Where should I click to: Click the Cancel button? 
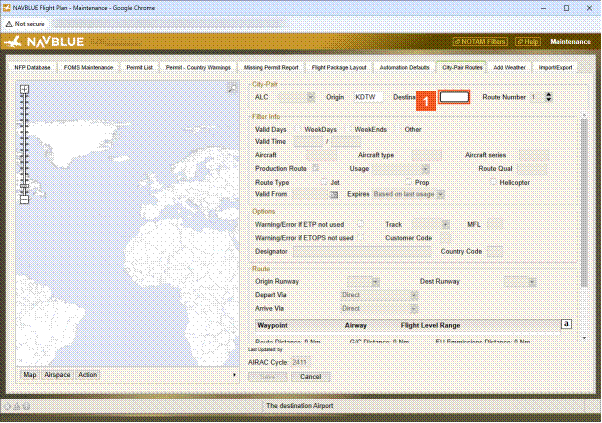[310, 377]
